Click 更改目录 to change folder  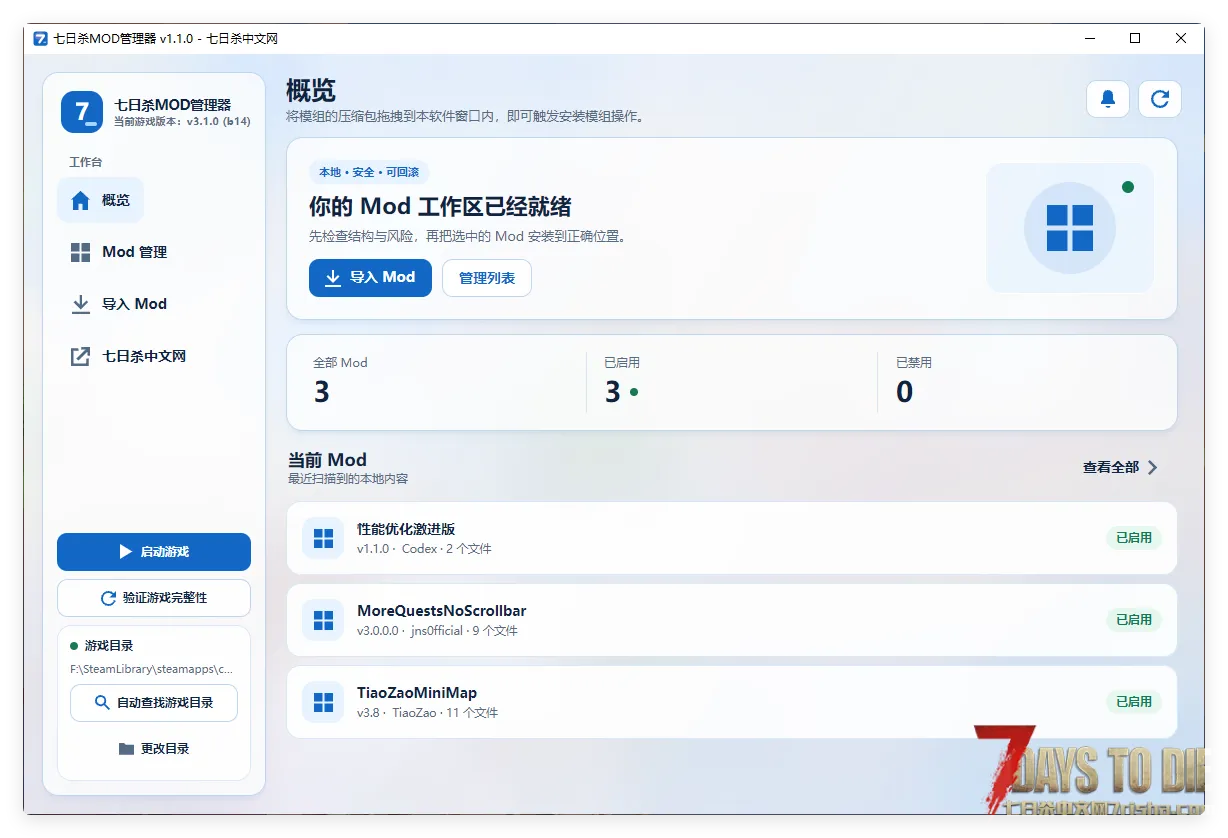click(x=154, y=749)
